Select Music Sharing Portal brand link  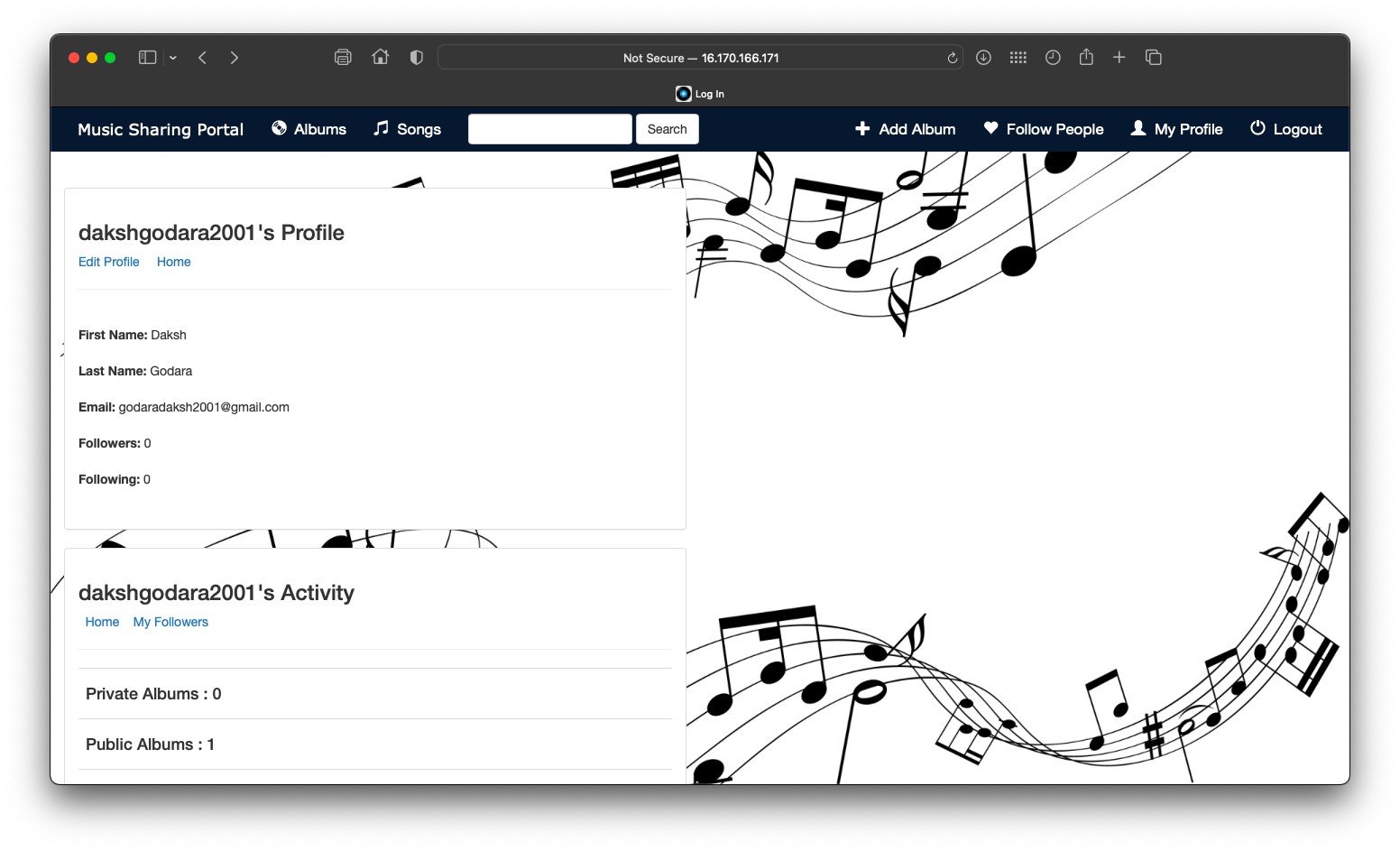click(x=161, y=128)
